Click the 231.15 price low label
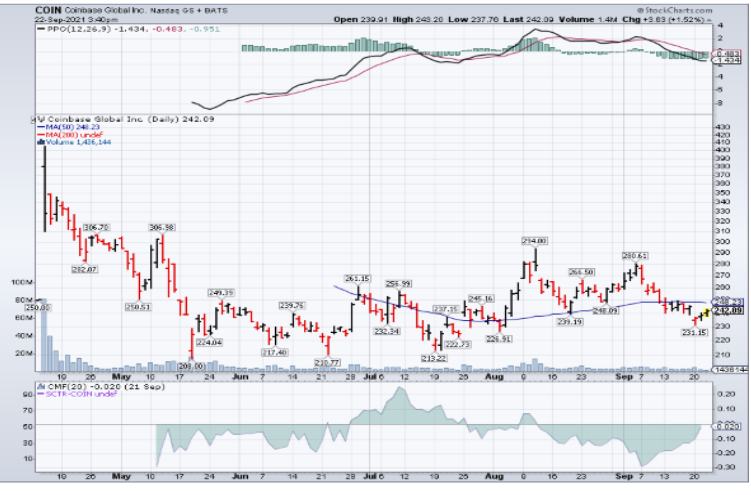The image size is (751, 495). click(x=694, y=333)
